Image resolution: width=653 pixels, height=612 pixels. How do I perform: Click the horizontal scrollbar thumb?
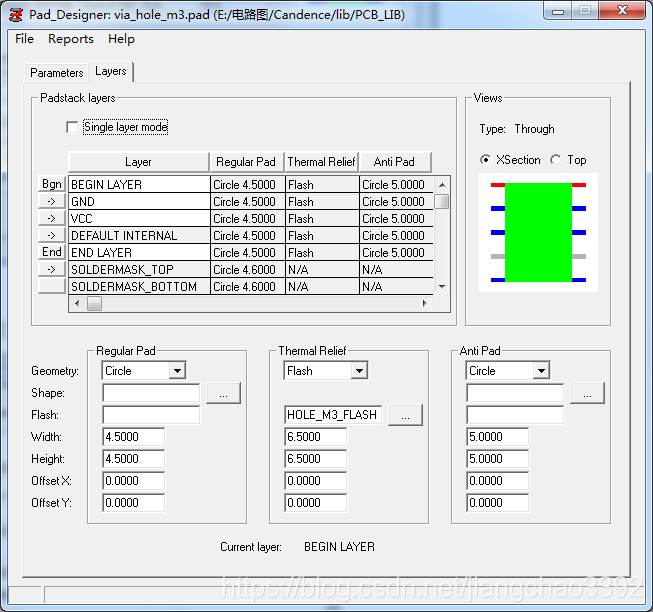(94, 303)
